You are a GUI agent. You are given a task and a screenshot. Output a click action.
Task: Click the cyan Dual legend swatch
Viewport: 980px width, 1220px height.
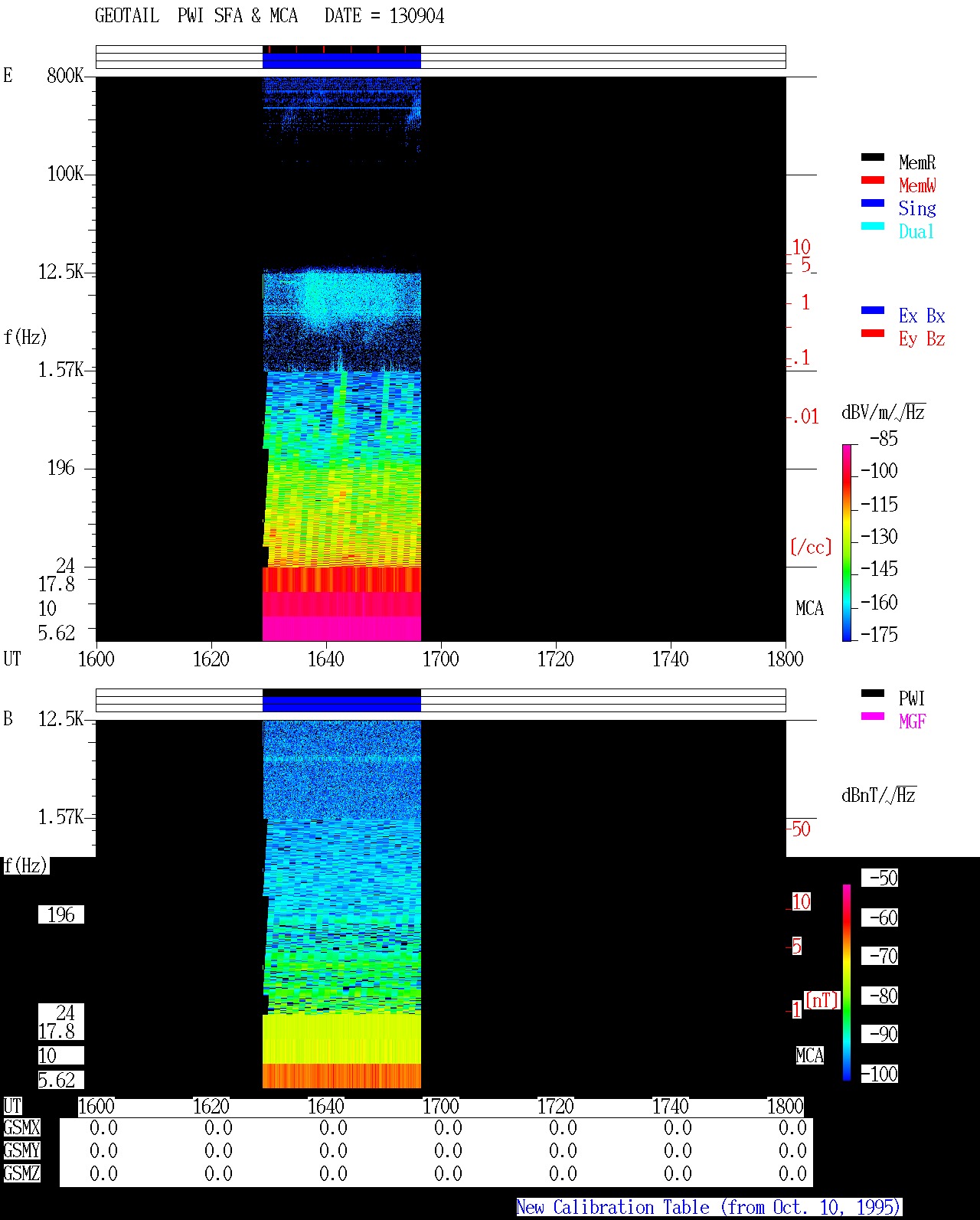click(x=873, y=226)
